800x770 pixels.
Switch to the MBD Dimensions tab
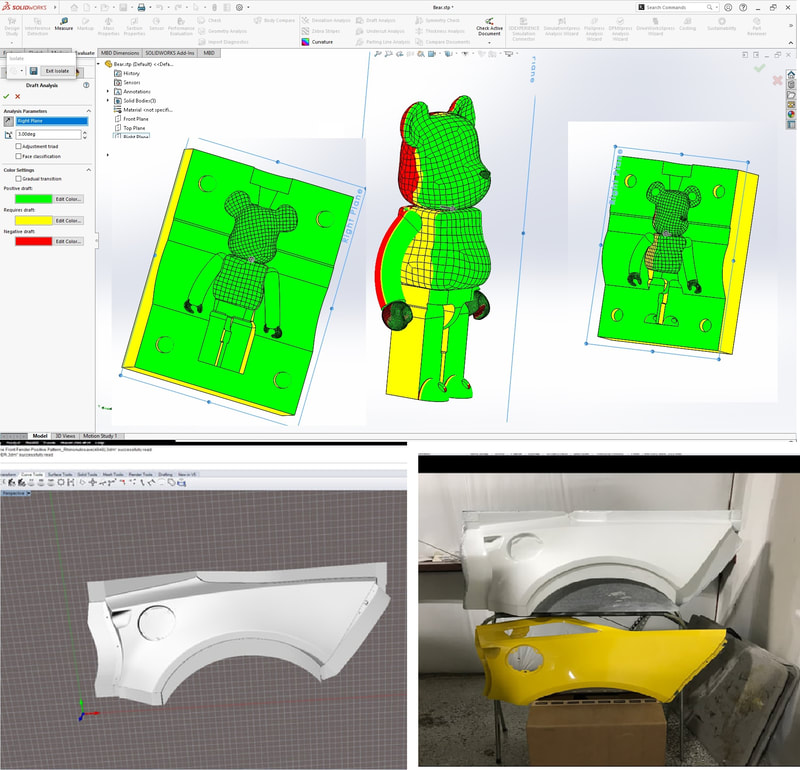(119, 52)
